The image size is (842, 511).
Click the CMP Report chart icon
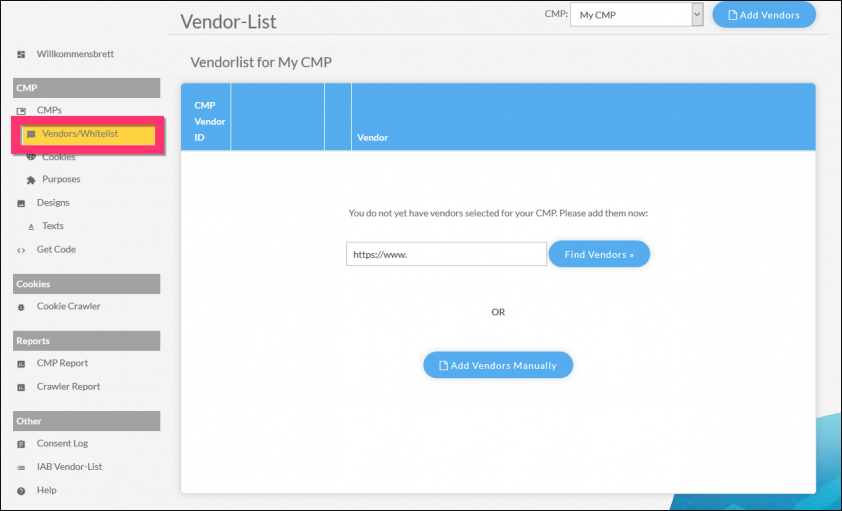21,364
